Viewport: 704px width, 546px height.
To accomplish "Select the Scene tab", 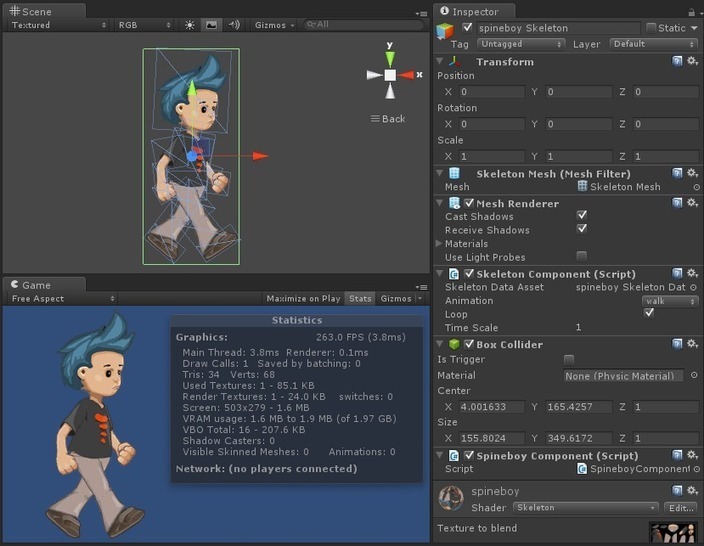I will 30,11.
